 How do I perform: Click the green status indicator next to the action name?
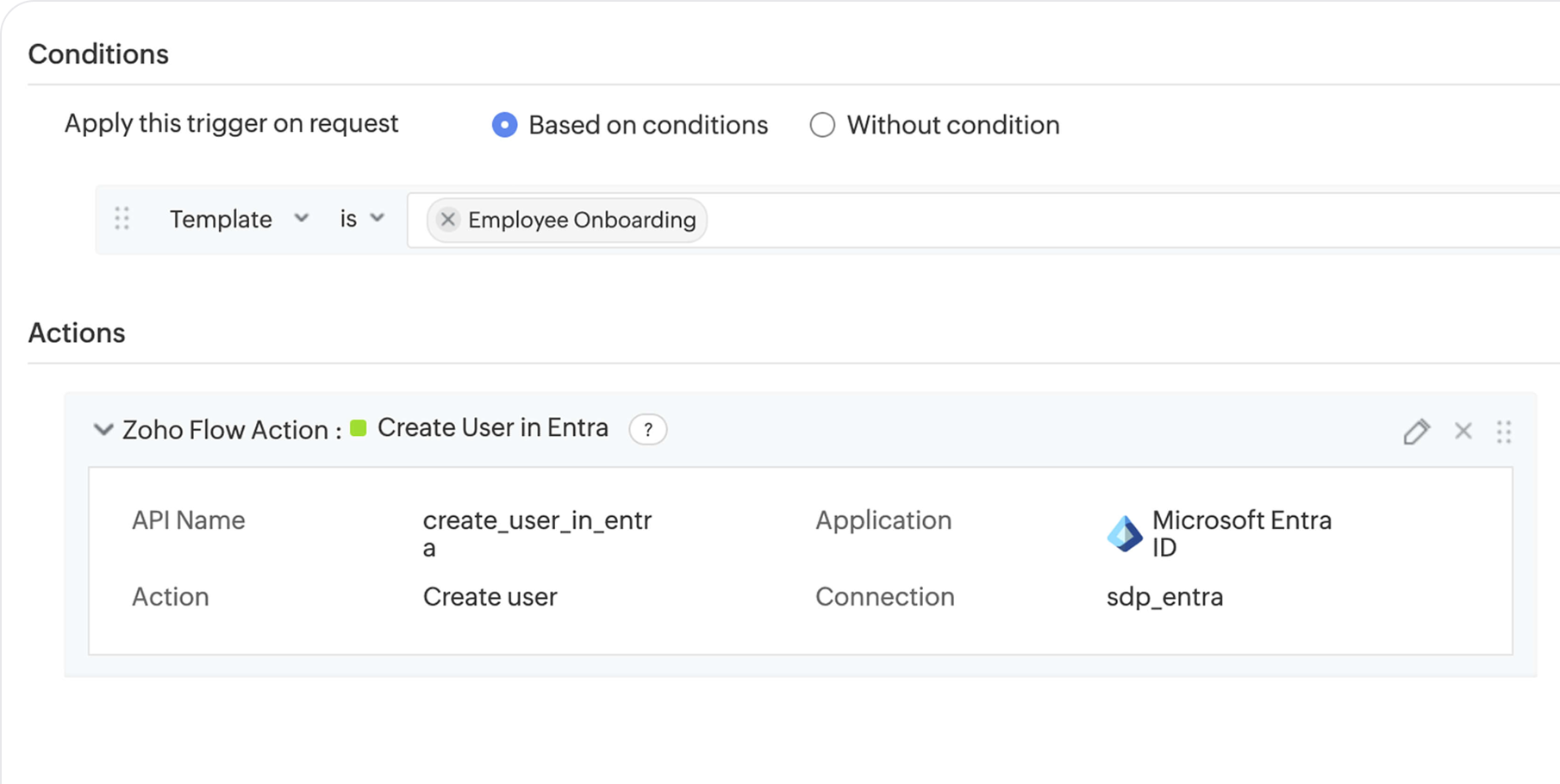[359, 426]
